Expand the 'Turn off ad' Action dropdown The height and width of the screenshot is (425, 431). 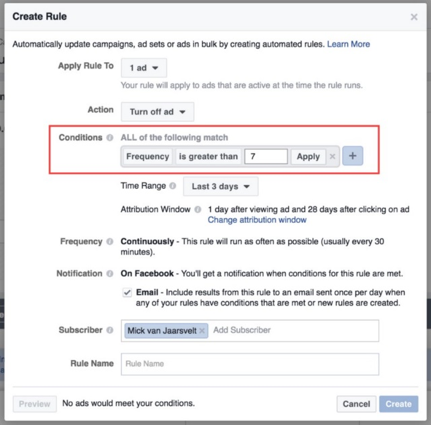(x=157, y=112)
